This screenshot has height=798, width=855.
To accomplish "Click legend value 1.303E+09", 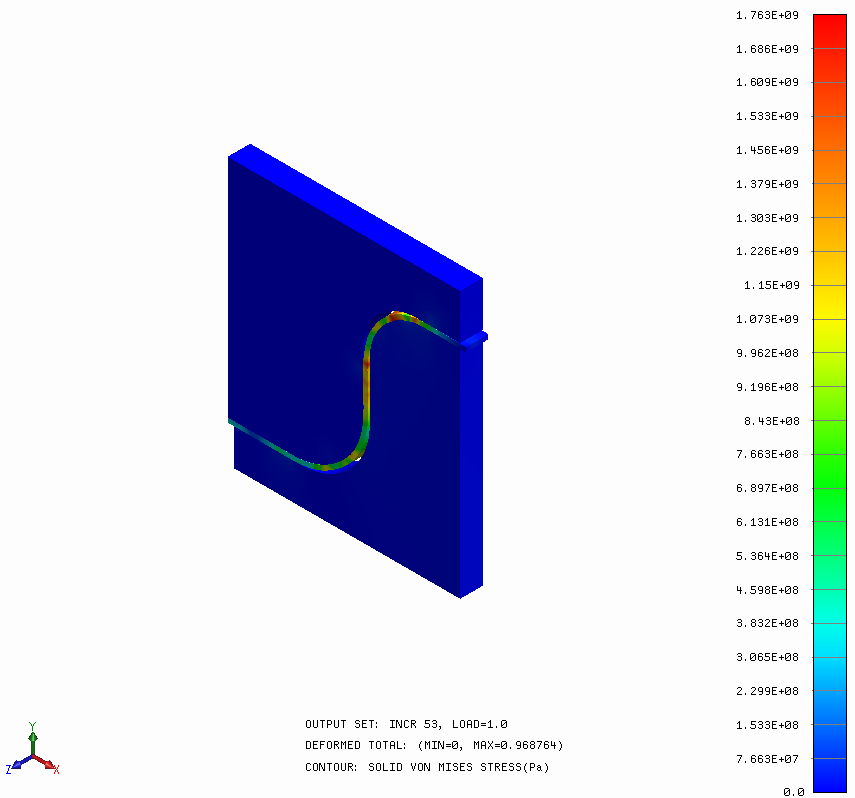I will [x=767, y=218].
